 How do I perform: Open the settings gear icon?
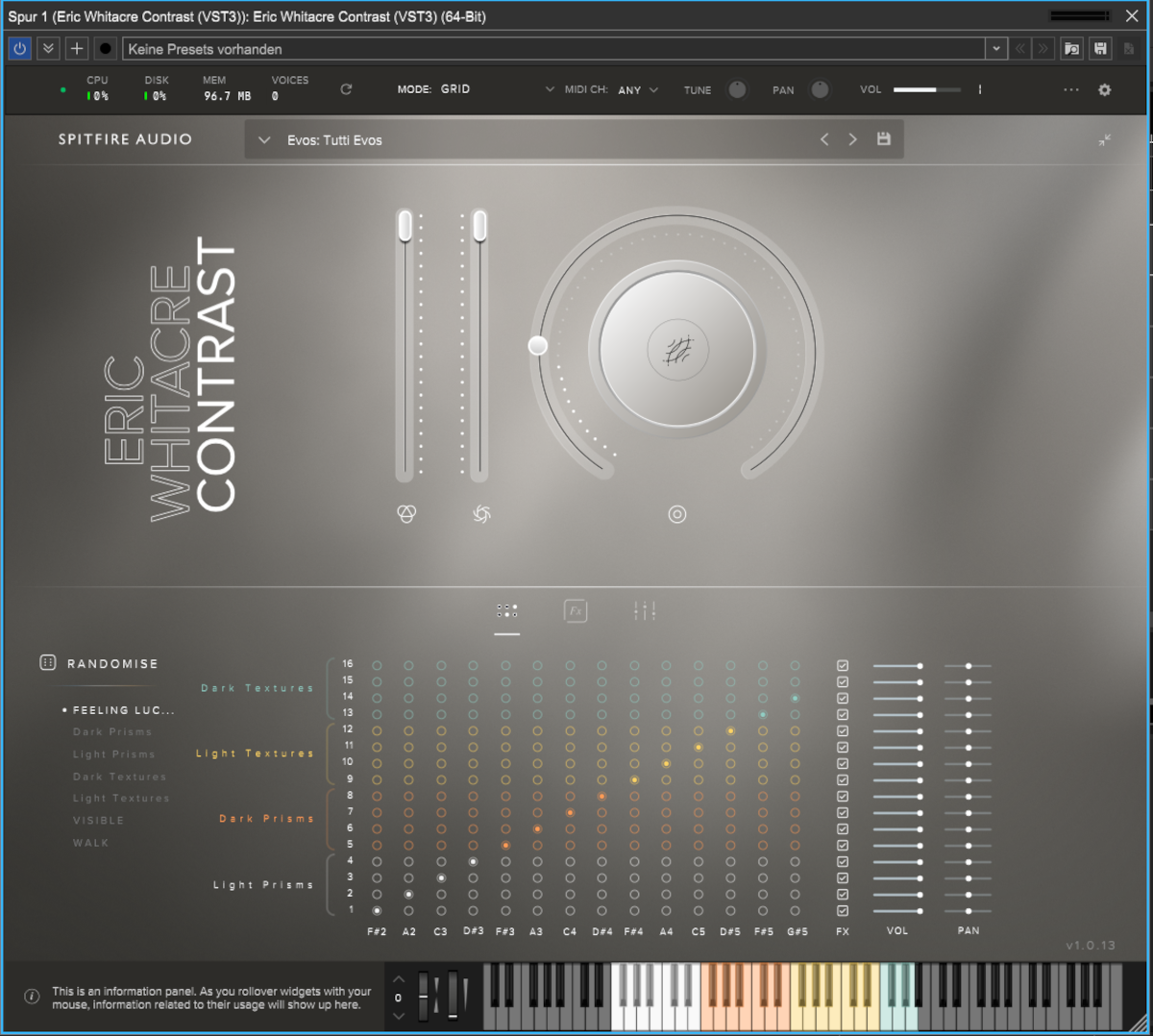tap(1105, 89)
